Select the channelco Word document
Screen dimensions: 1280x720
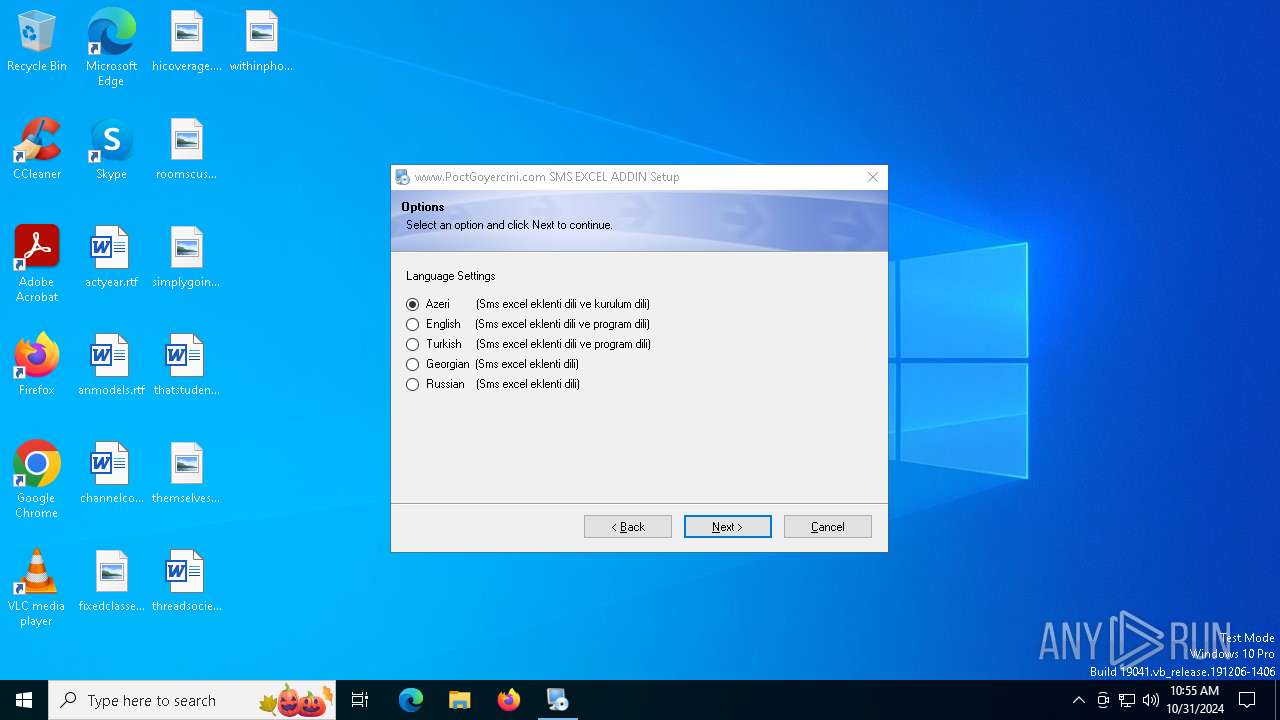tap(111, 474)
